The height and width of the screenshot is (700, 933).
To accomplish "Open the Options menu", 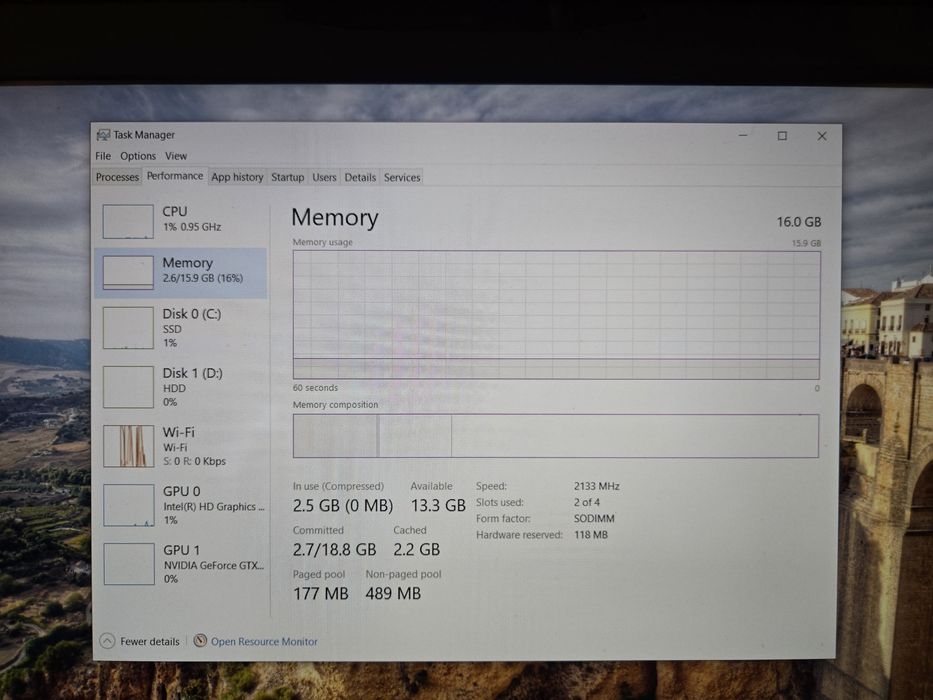I will coord(137,156).
